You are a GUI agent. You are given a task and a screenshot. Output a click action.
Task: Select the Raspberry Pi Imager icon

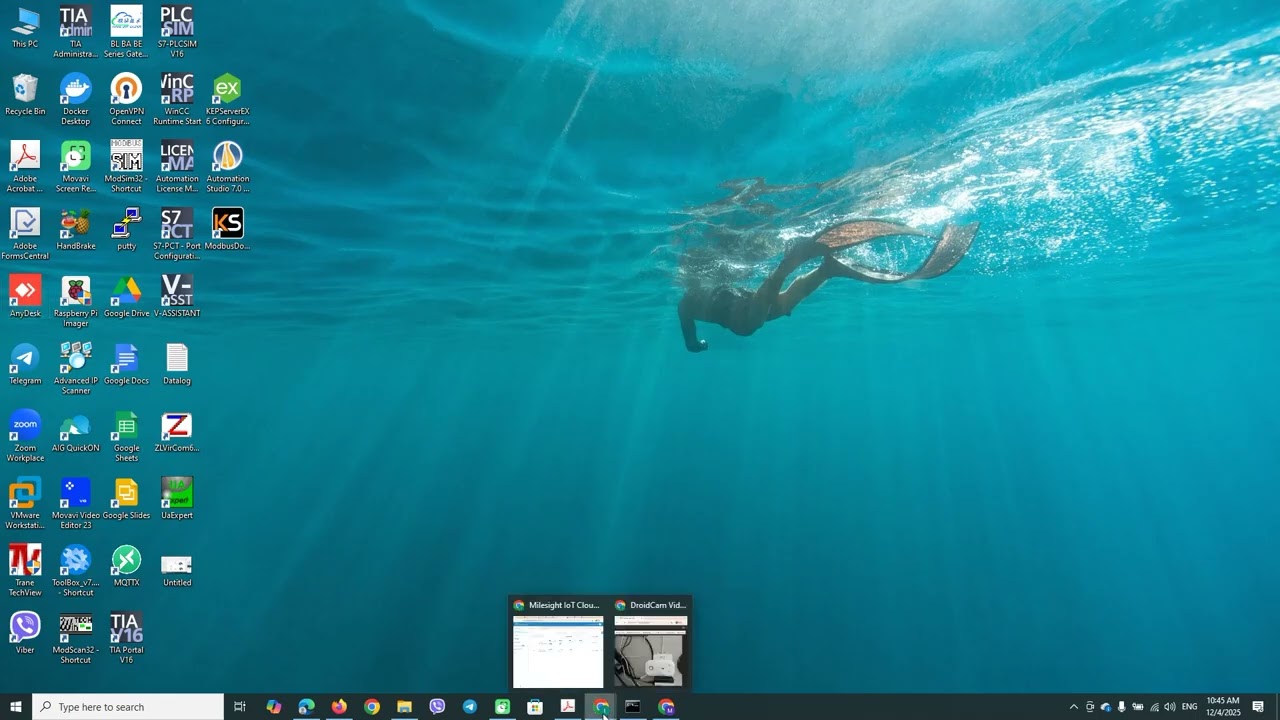(x=76, y=302)
